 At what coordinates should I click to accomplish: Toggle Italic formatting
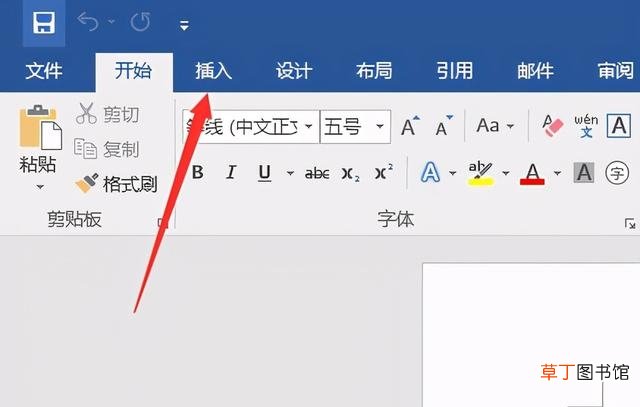231,173
